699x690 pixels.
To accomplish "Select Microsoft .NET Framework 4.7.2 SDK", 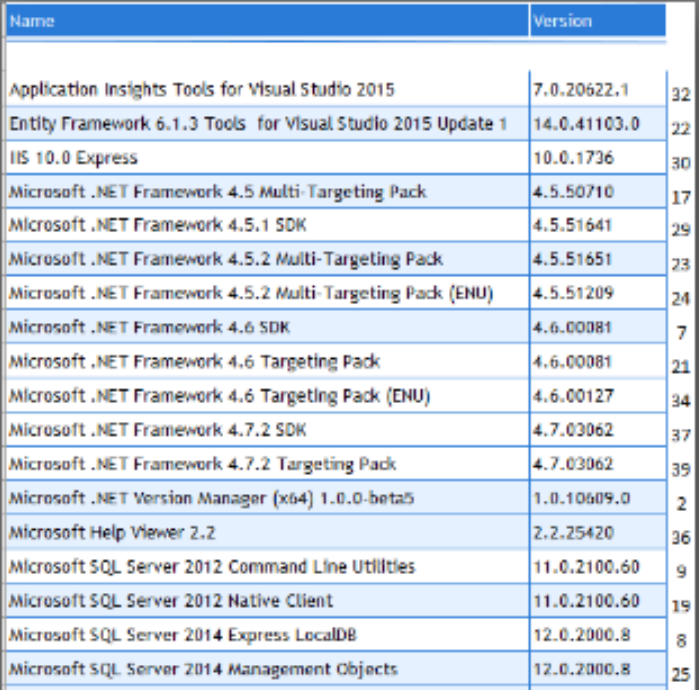I will tap(158, 430).
